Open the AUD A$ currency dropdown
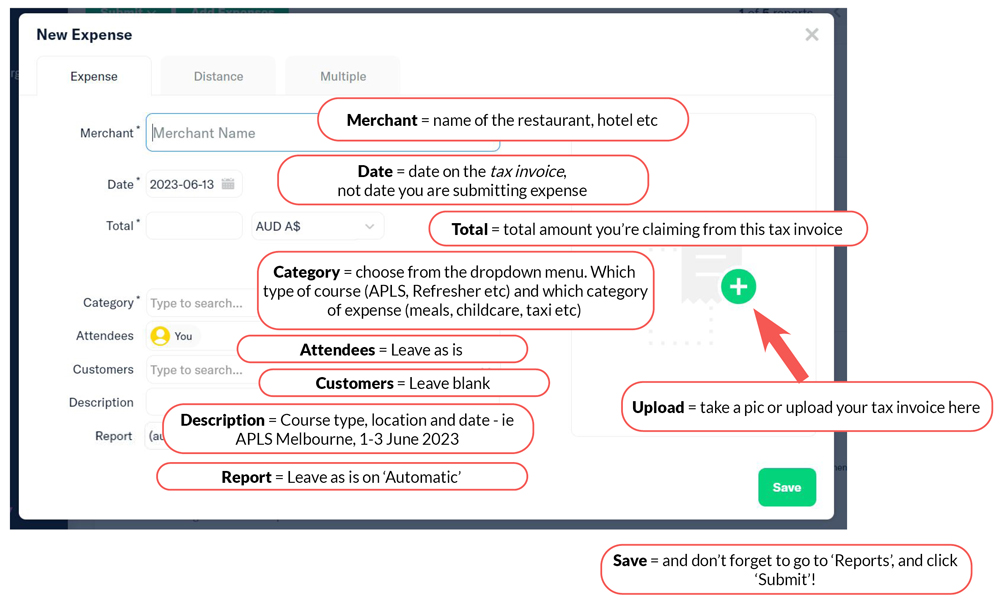This screenshot has height=604, width=1000. (x=318, y=226)
